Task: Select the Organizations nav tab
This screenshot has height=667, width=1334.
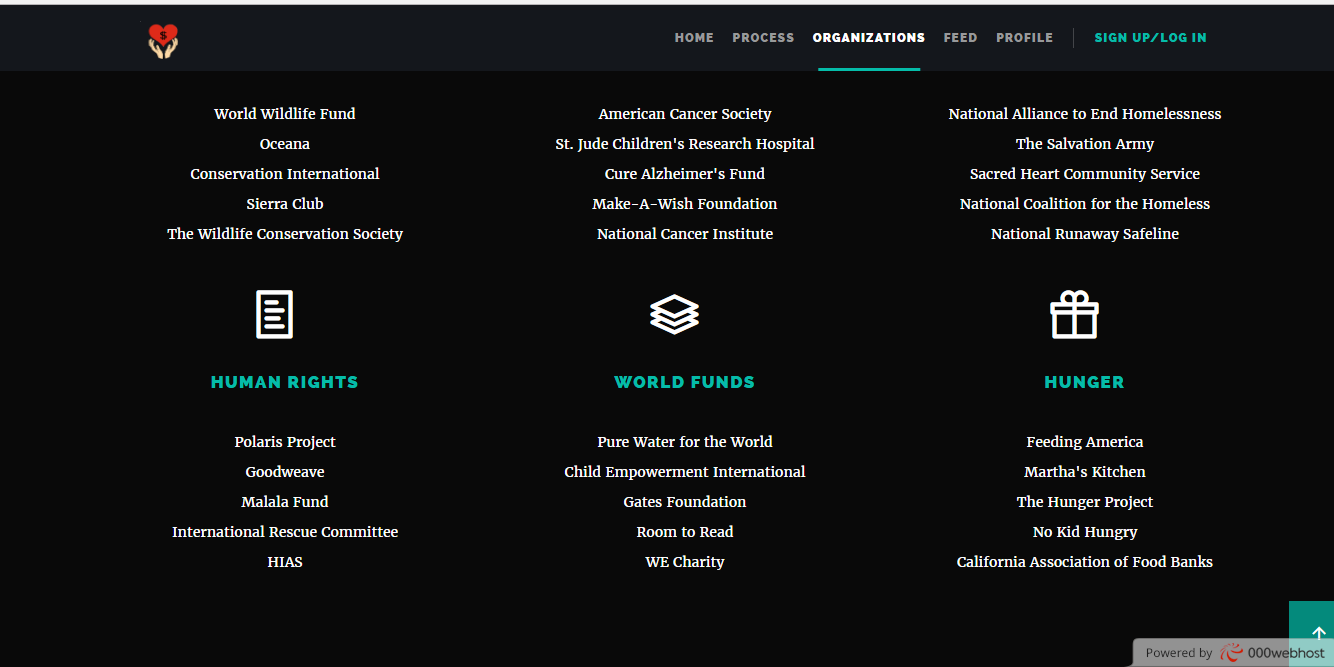Action: [x=869, y=38]
